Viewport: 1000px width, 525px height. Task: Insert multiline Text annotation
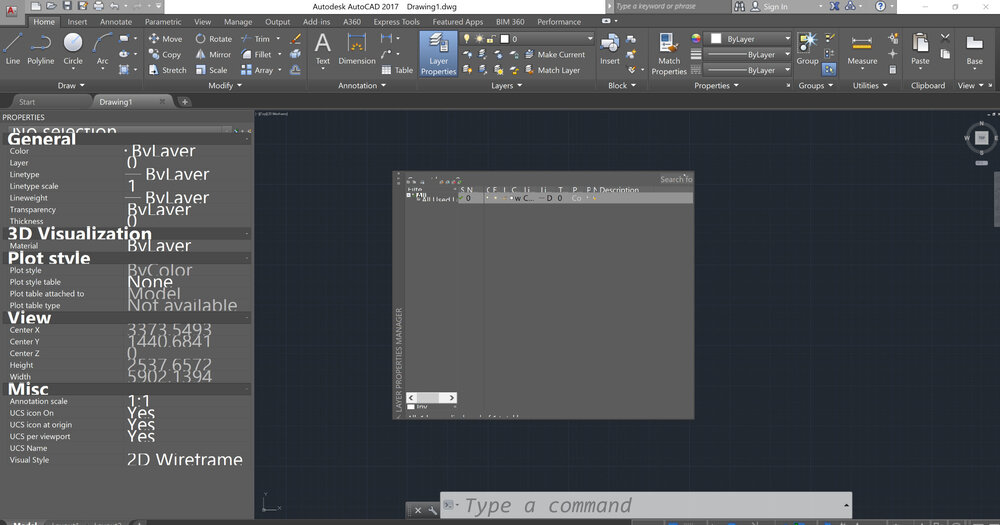tap(323, 49)
